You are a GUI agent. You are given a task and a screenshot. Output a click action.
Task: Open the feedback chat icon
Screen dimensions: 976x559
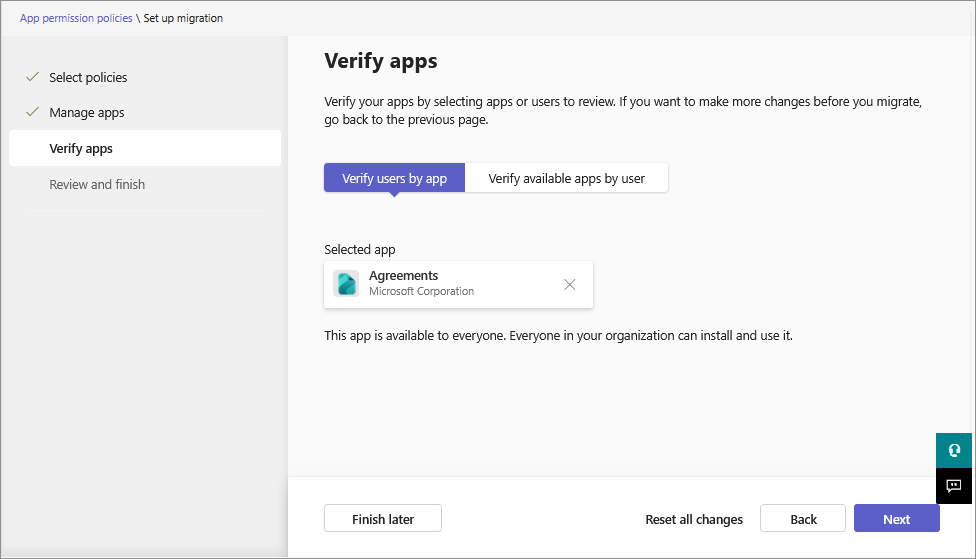(954, 486)
